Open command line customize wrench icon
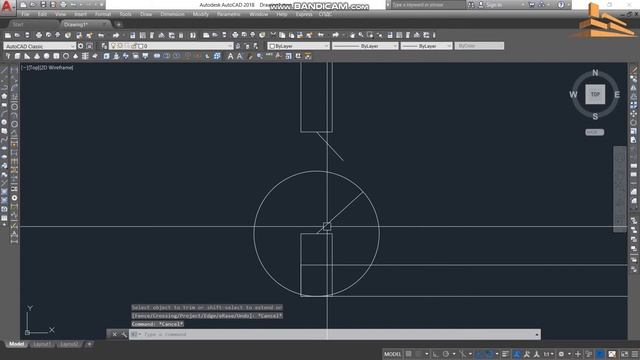 (124, 334)
